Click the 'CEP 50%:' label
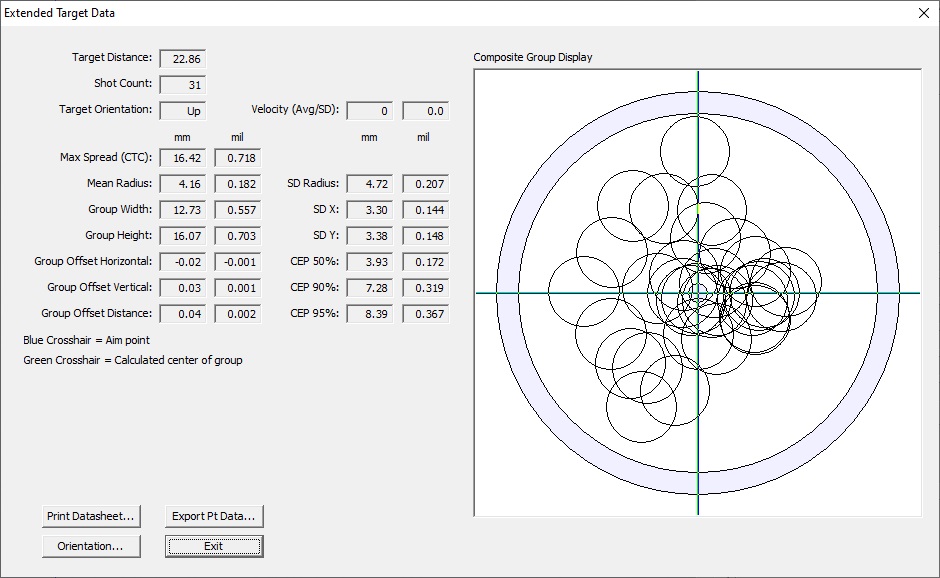This screenshot has height=578, width=940. point(315,261)
